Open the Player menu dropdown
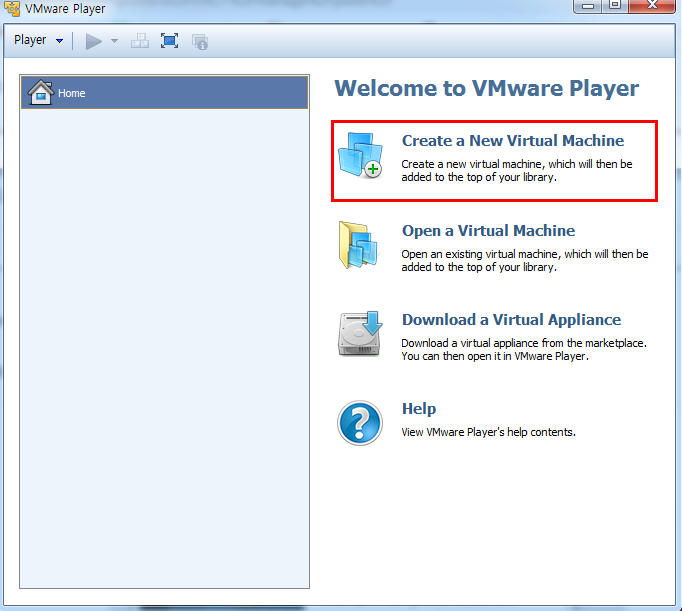Screen dimensions: 682x611 pos(38,40)
